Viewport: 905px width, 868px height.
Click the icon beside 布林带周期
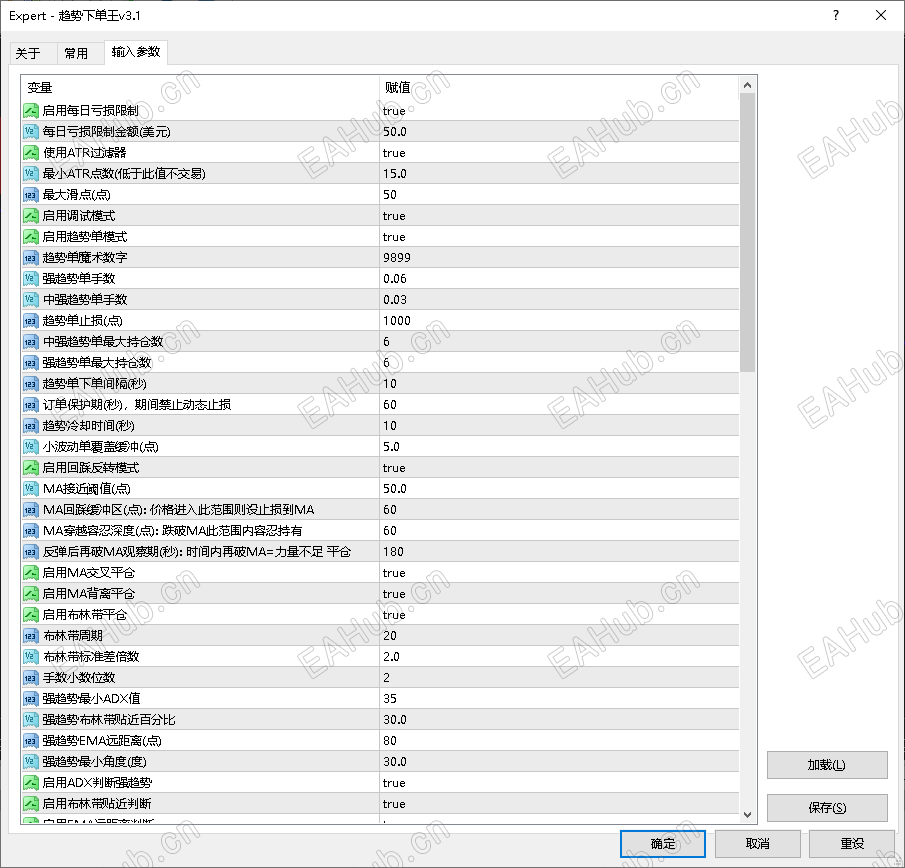coord(31,635)
